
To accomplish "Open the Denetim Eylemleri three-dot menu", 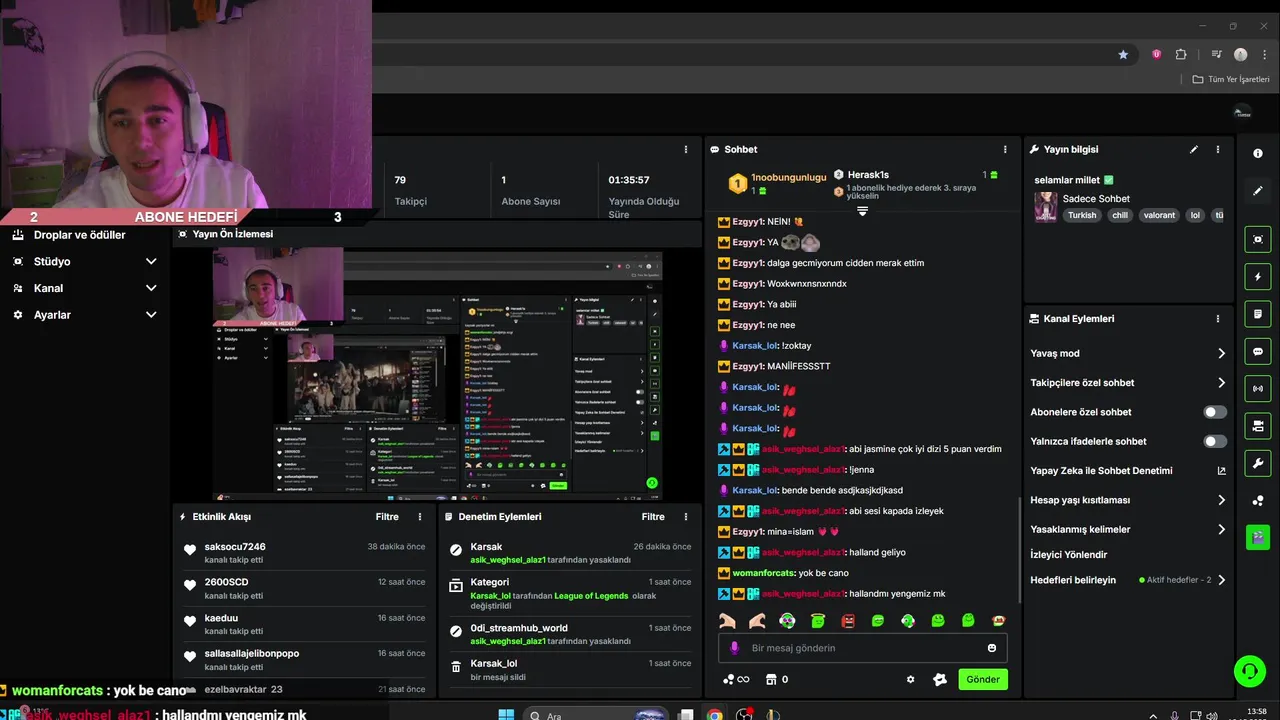I will (686, 517).
